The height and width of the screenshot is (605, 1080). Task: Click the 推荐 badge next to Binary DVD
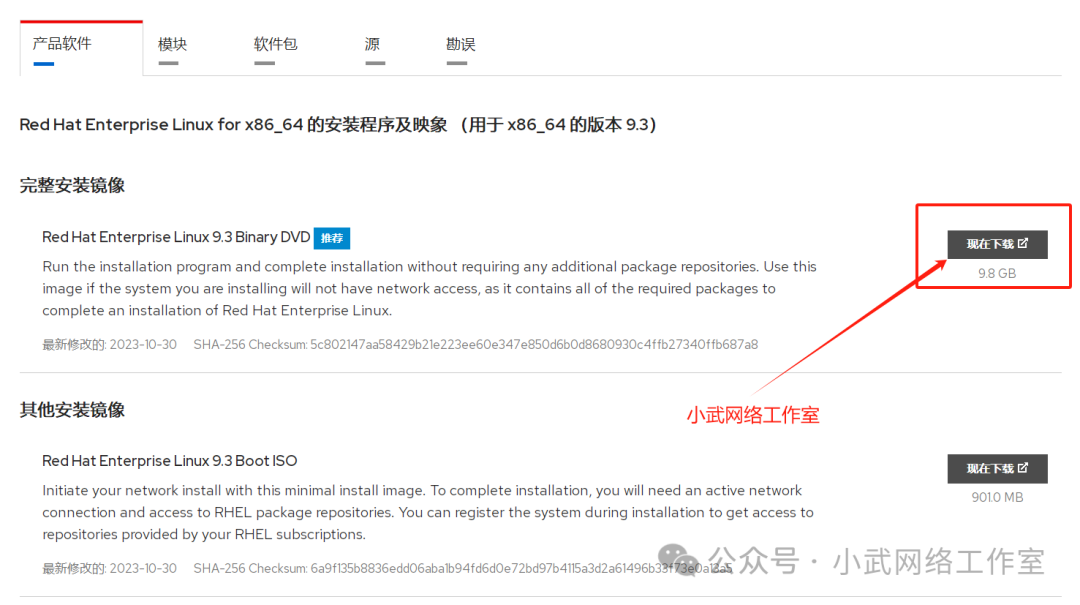pos(332,238)
